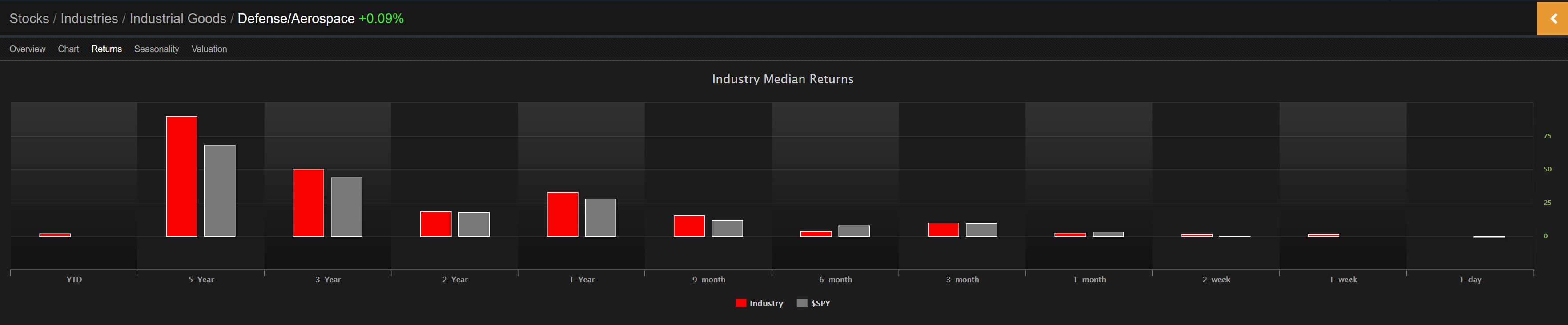Click the orange back arrow button
This screenshot has width=1568, height=325.
1552,18
